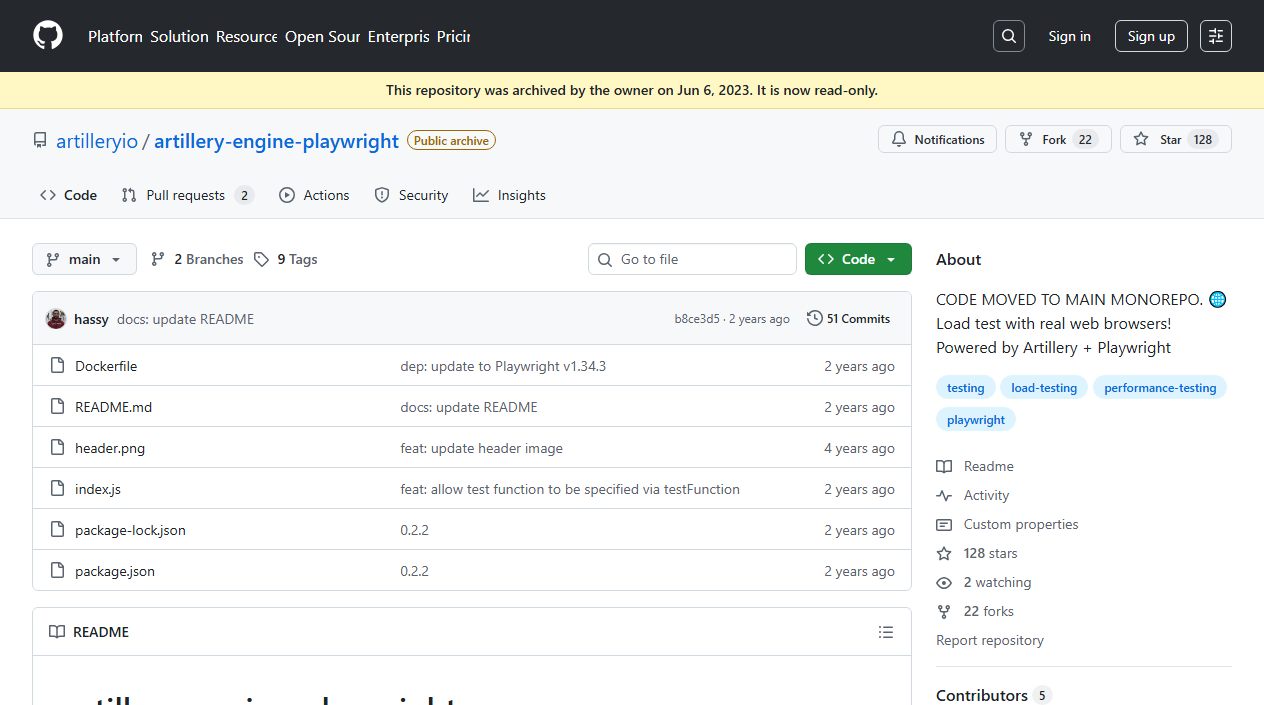Click the Custom properties icon
The image size is (1264, 705).
point(944,524)
